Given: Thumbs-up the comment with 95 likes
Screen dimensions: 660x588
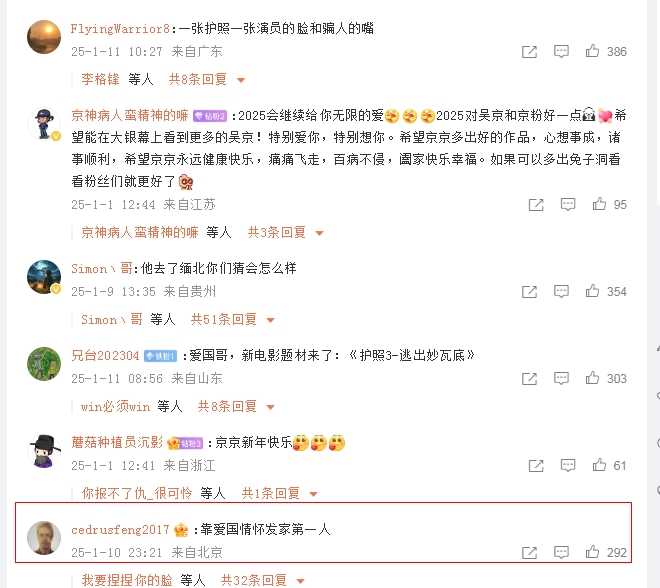Looking at the screenshot, I should pos(599,205).
